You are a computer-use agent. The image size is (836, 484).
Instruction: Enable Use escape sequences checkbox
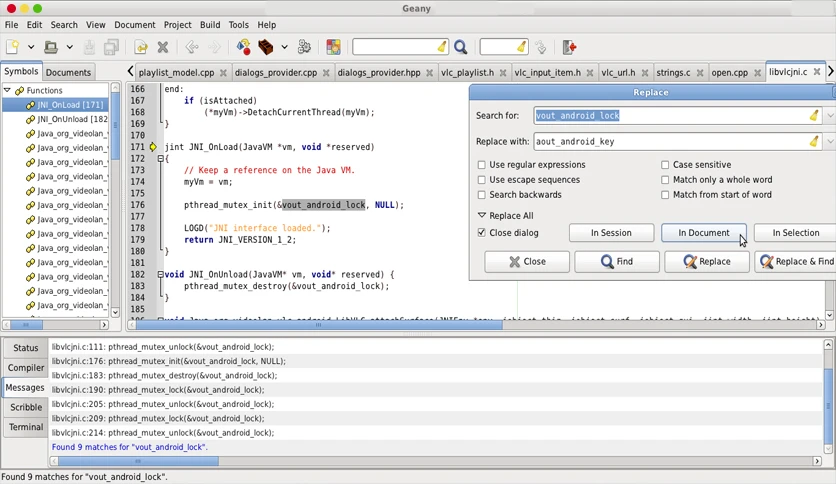tap(482, 180)
